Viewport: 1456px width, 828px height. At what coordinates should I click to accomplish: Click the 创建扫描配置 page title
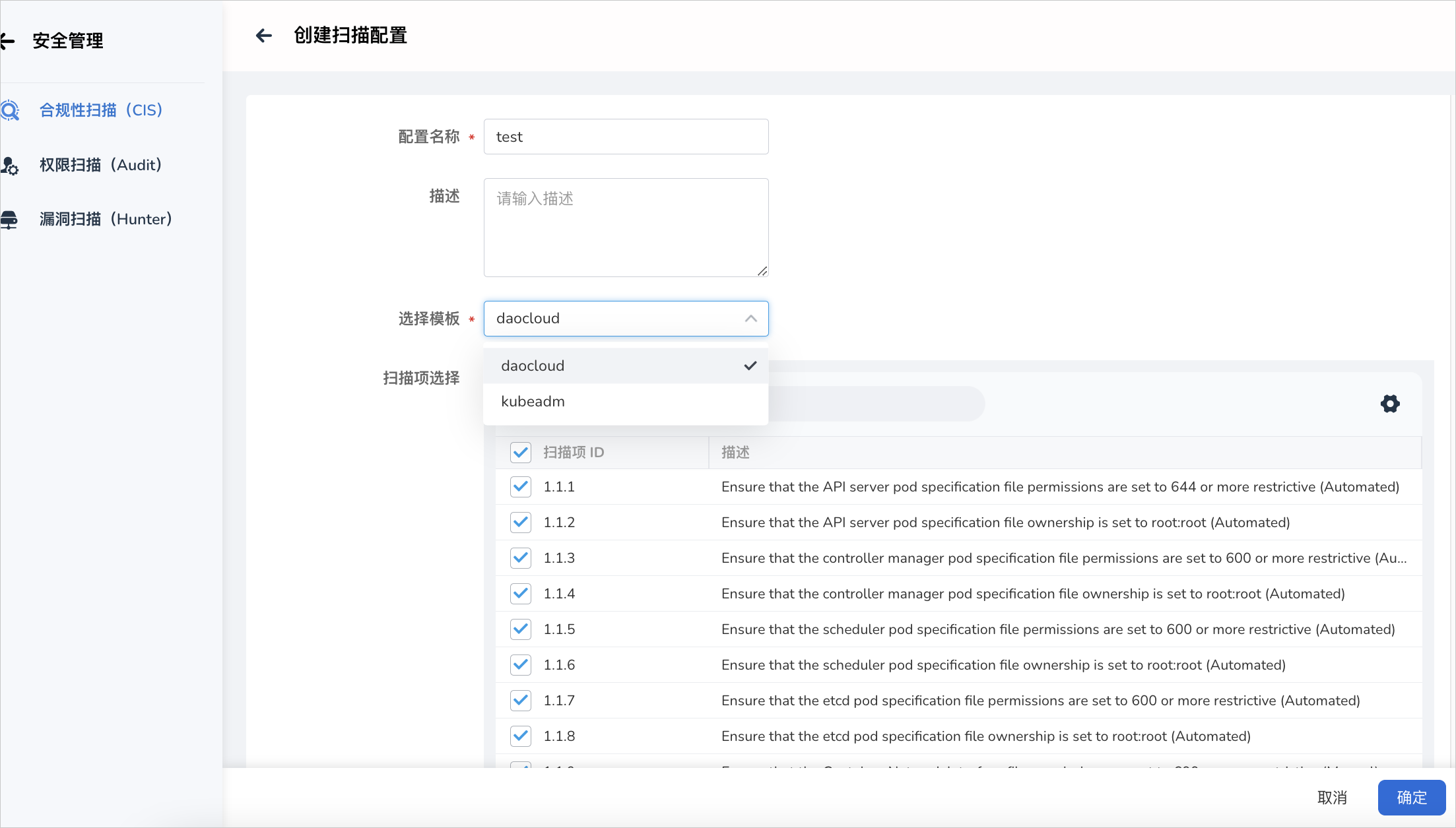tap(350, 36)
